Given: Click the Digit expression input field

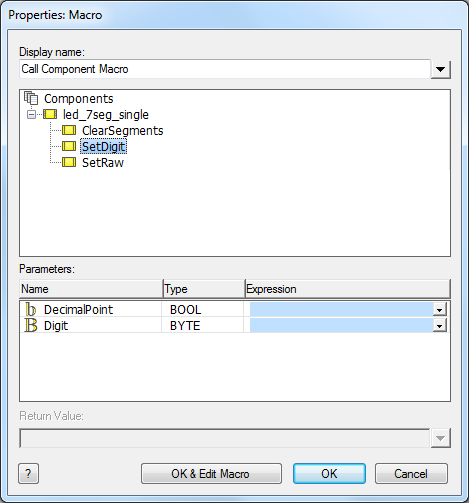Looking at the screenshot, I should tap(342, 326).
